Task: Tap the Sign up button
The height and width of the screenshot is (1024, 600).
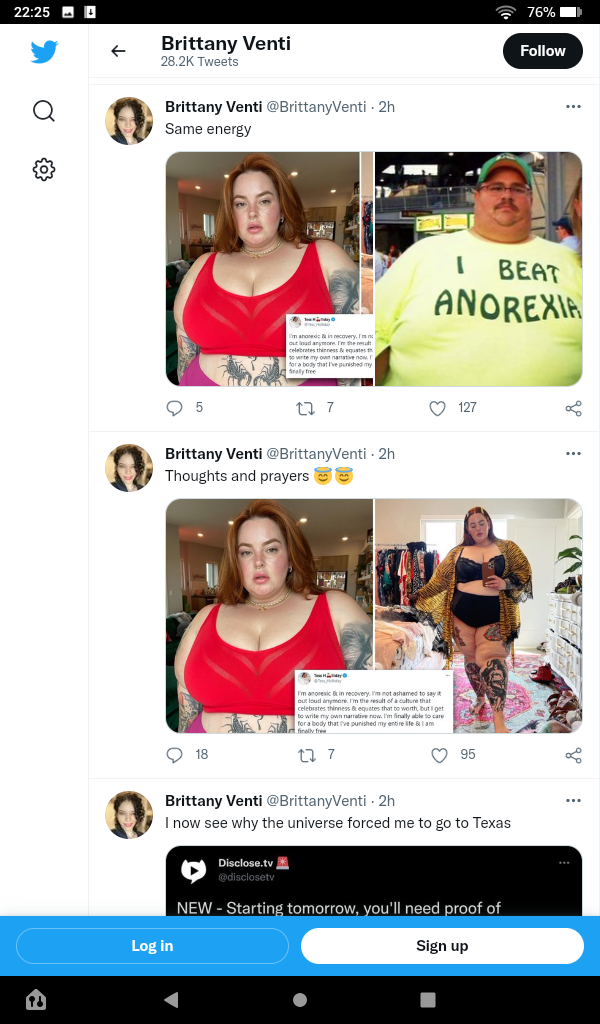Action: coord(442,946)
